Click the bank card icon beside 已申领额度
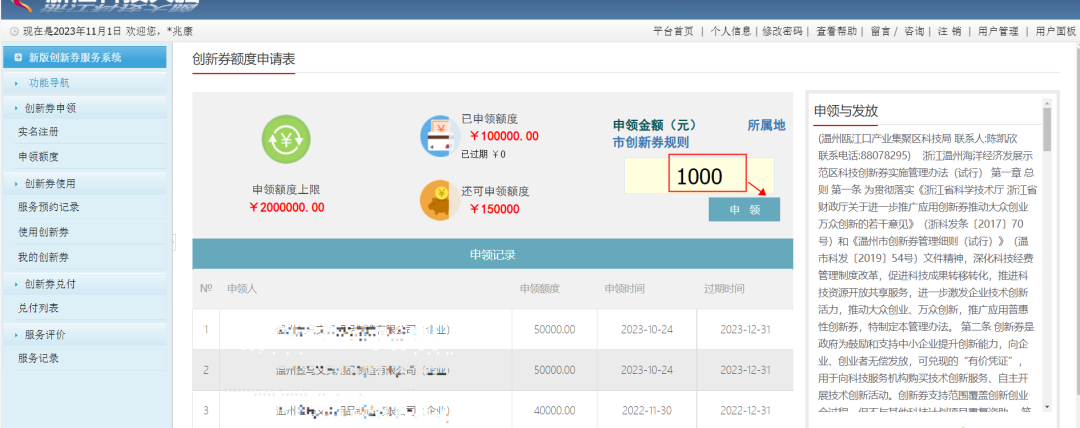 pos(439,135)
